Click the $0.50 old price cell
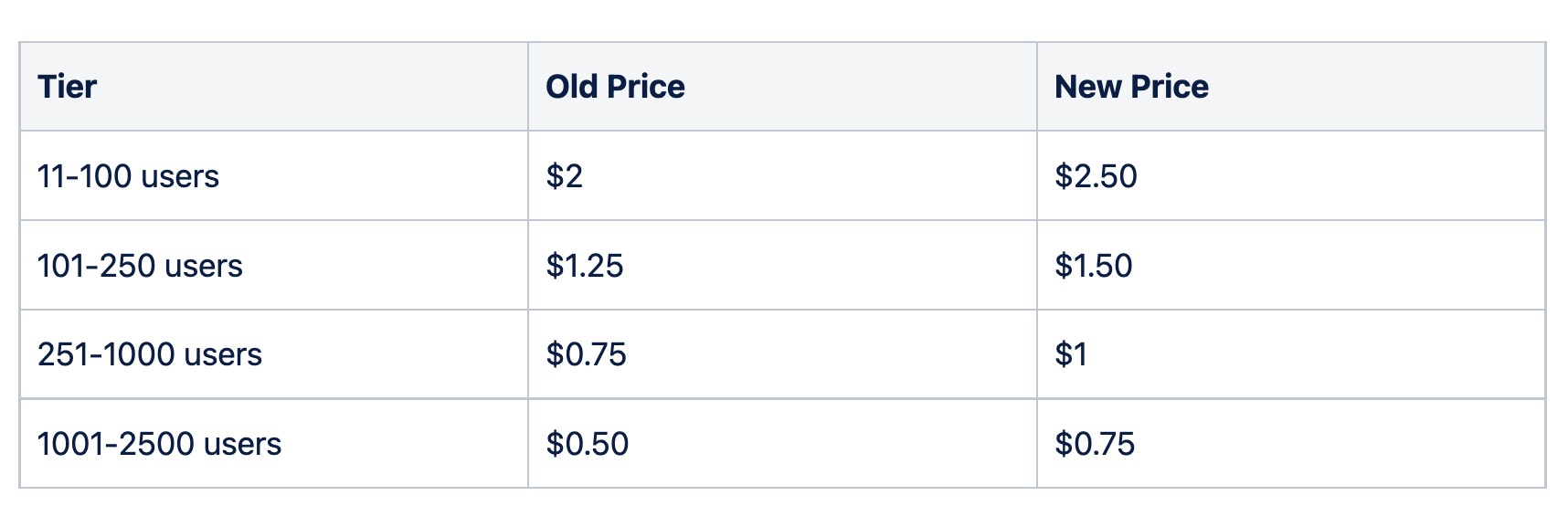1568x506 pixels. click(782, 444)
